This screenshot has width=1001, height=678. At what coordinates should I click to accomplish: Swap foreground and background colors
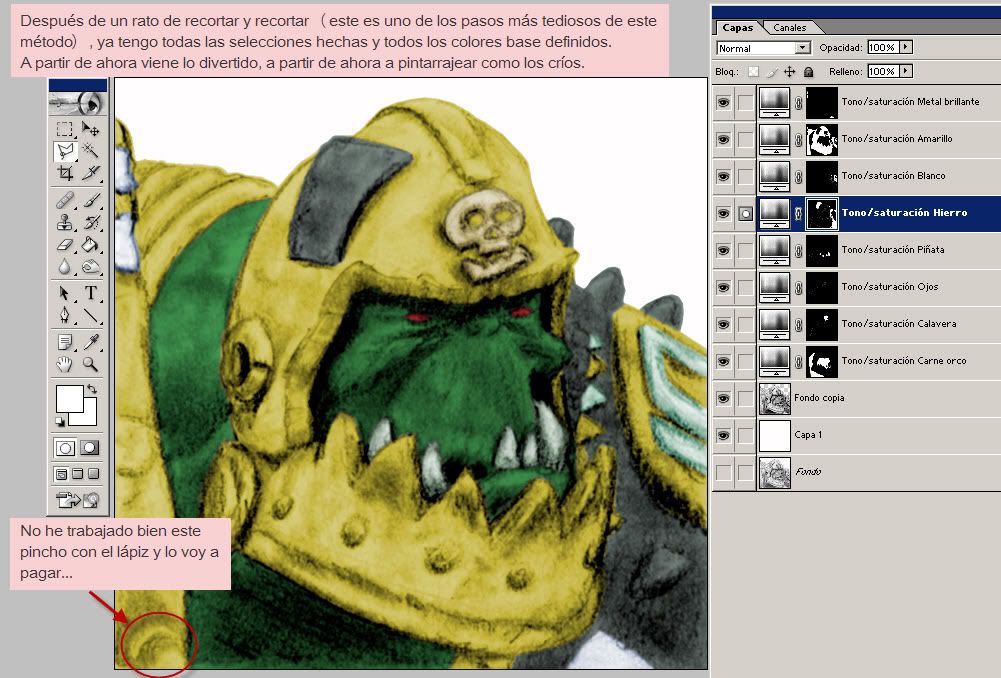(93, 388)
